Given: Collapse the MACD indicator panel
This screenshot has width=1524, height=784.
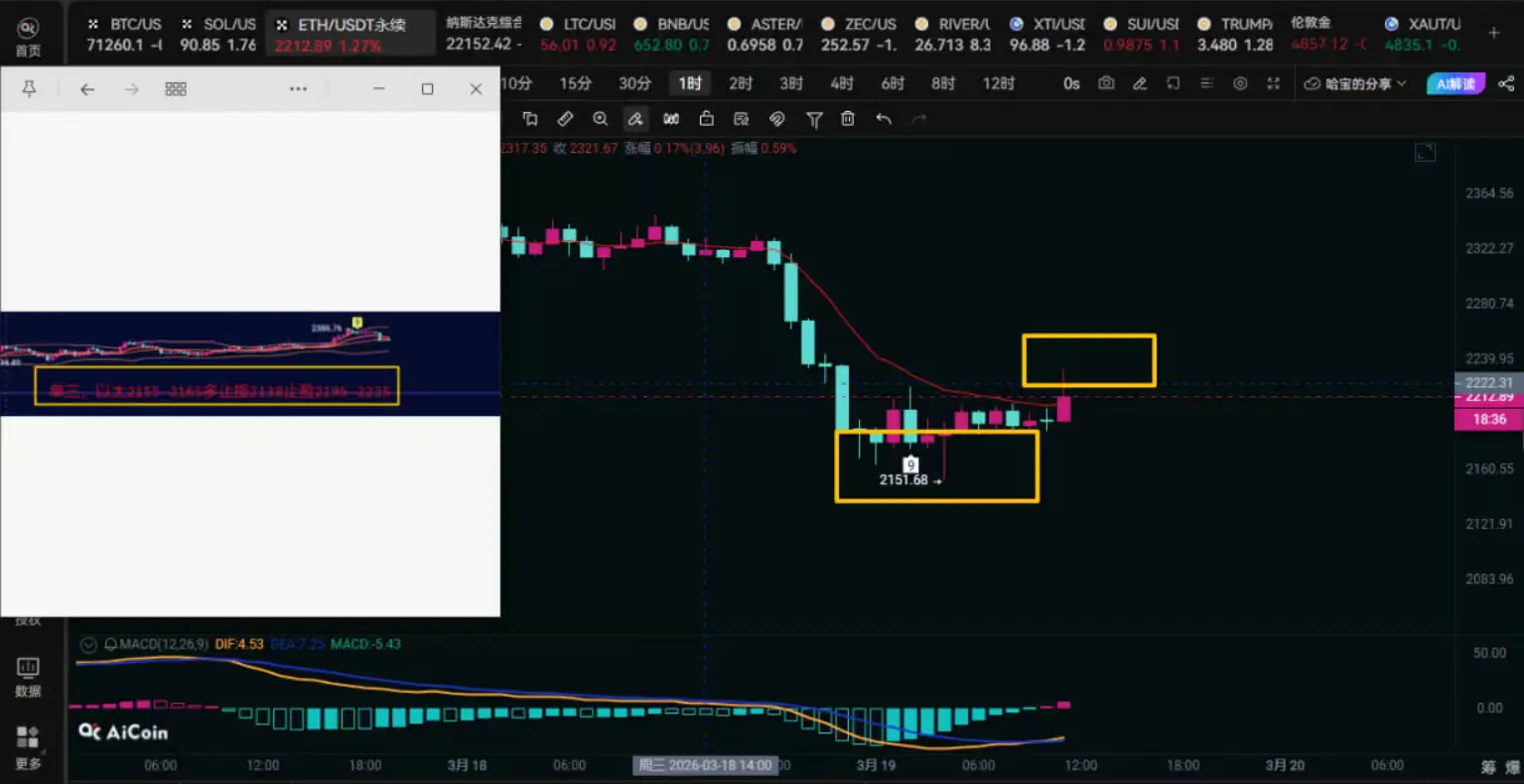Looking at the screenshot, I should (88, 644).
